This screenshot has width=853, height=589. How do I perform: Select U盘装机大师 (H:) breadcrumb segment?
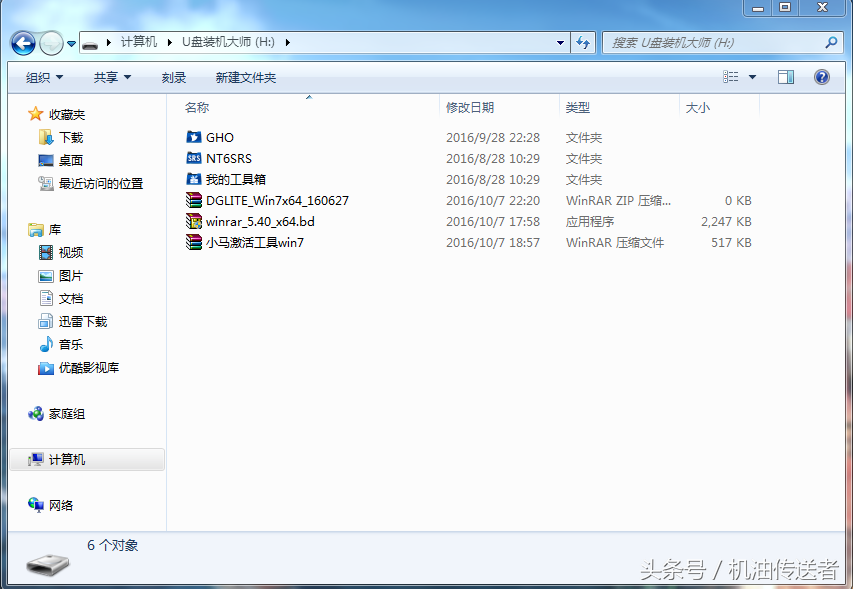tap(228, 42)
